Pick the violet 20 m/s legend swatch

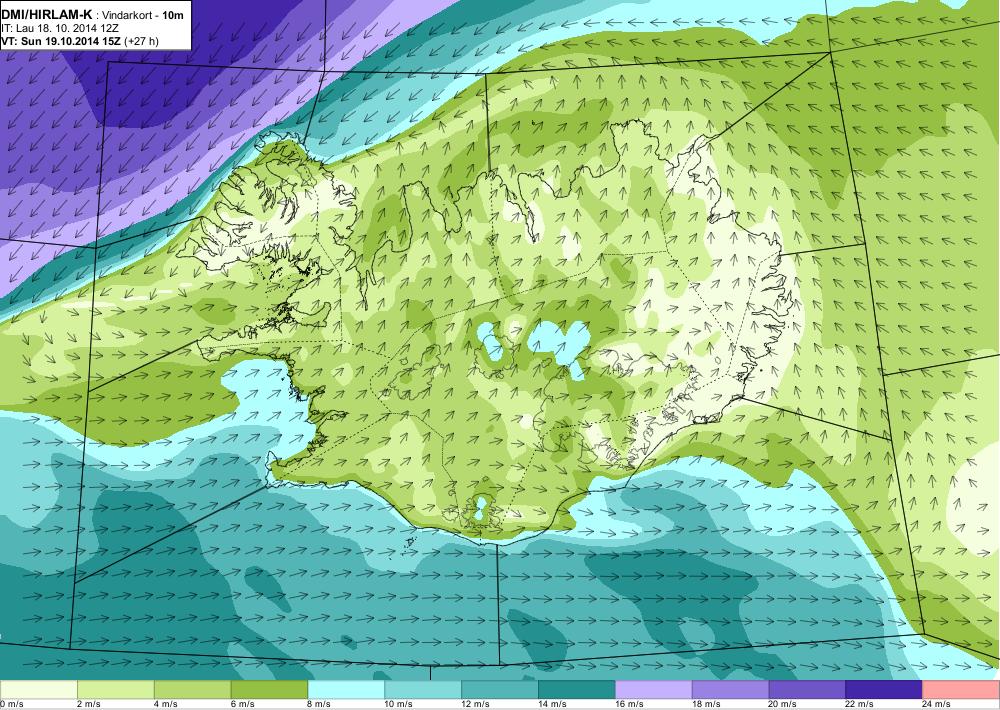pos(807,690)
